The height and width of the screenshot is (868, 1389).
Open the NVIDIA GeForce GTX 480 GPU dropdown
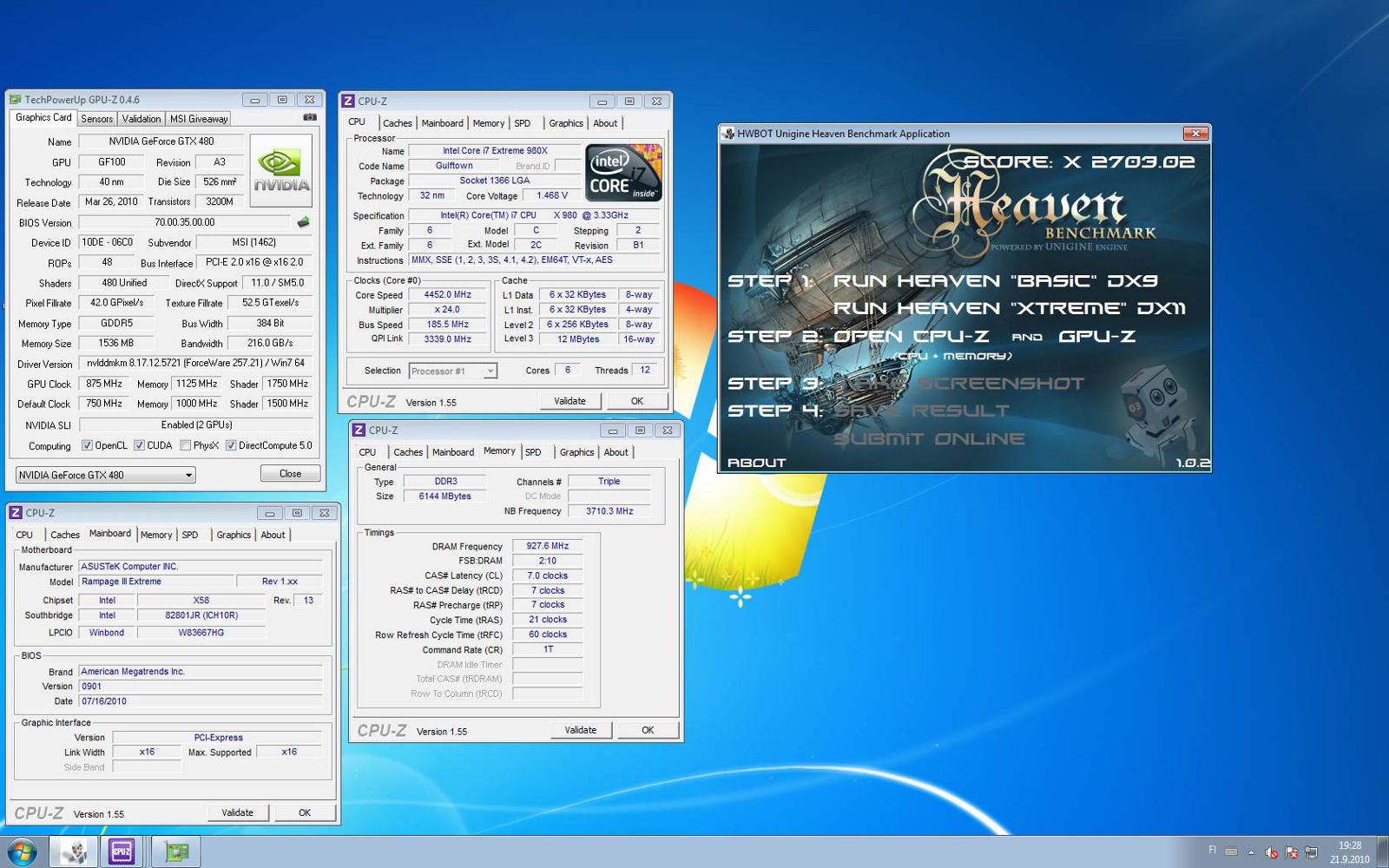[106, 475]
